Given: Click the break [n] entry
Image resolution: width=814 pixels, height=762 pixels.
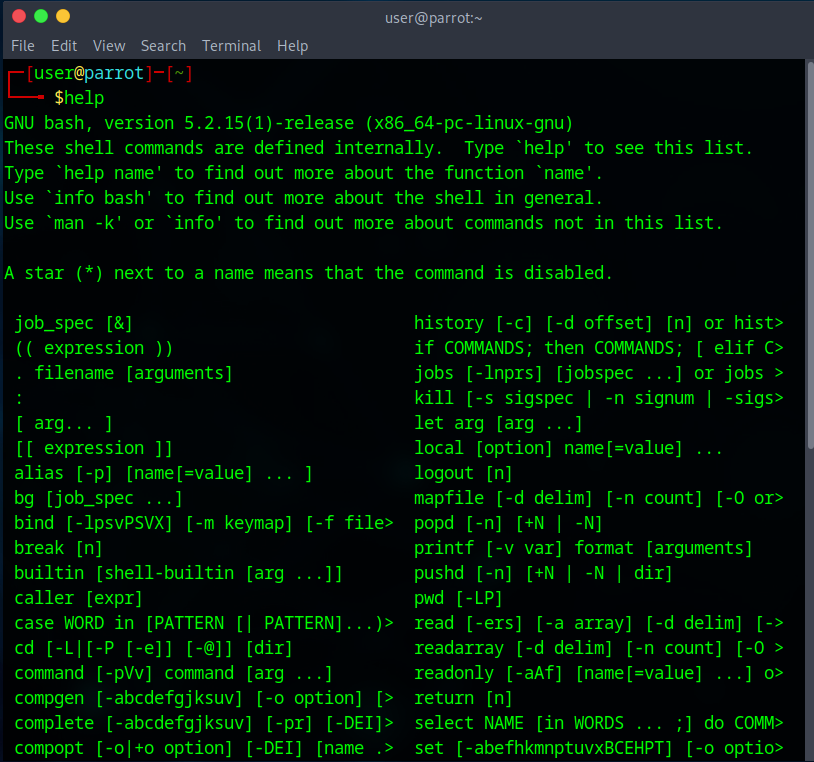Looking at the screenshot, I should (x=58, y=548).
